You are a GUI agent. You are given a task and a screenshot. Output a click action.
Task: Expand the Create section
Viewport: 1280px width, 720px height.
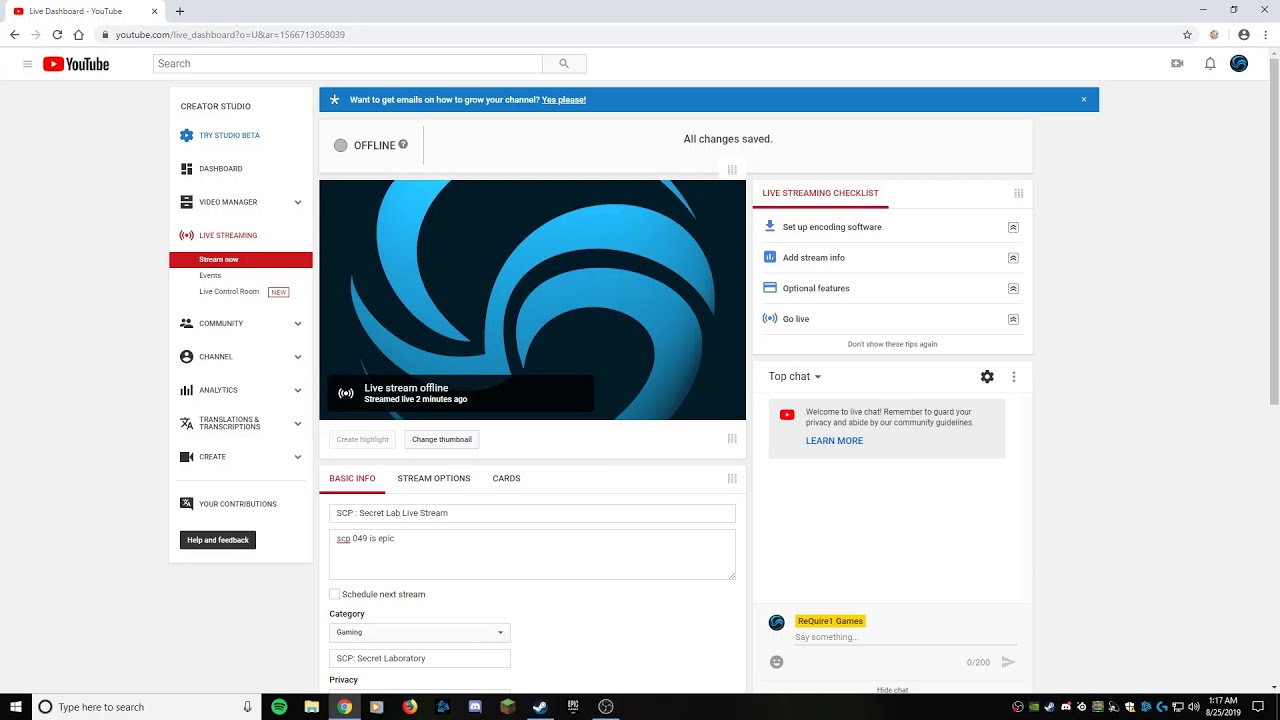pyautogui.click(x=298, y=457)
